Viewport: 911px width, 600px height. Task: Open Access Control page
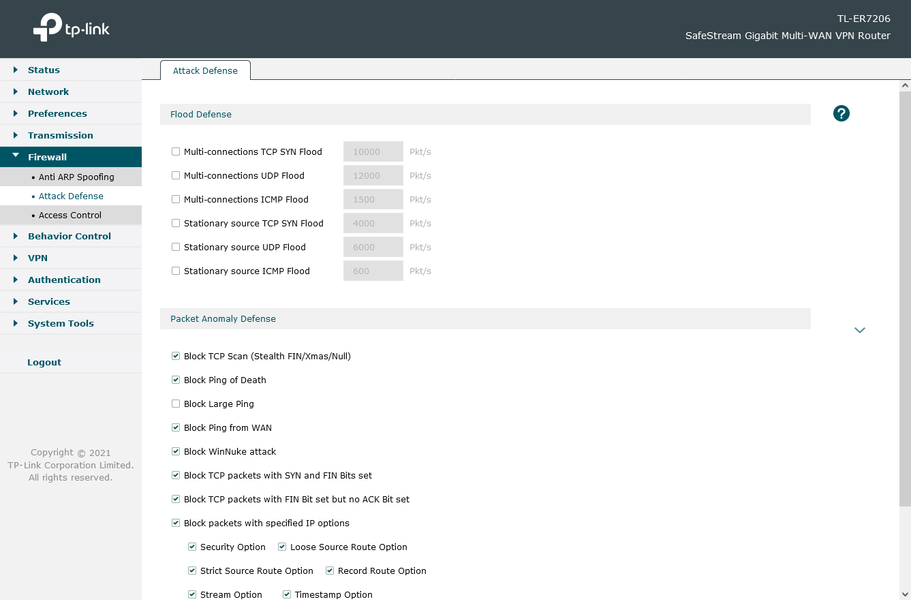point(70,215)
